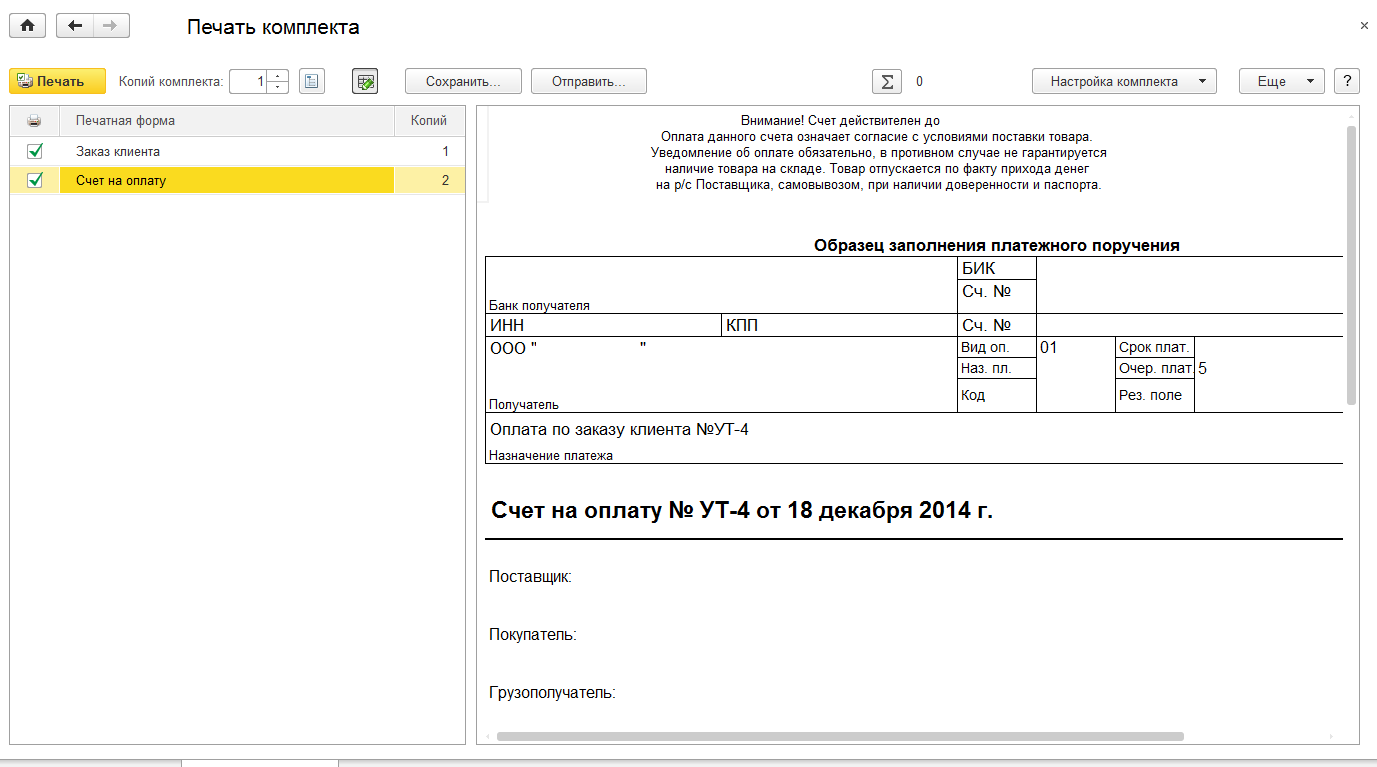This screenshot has height=767, width=1377.
Task: Click the Печать button
Action: [x=58, y=81]
